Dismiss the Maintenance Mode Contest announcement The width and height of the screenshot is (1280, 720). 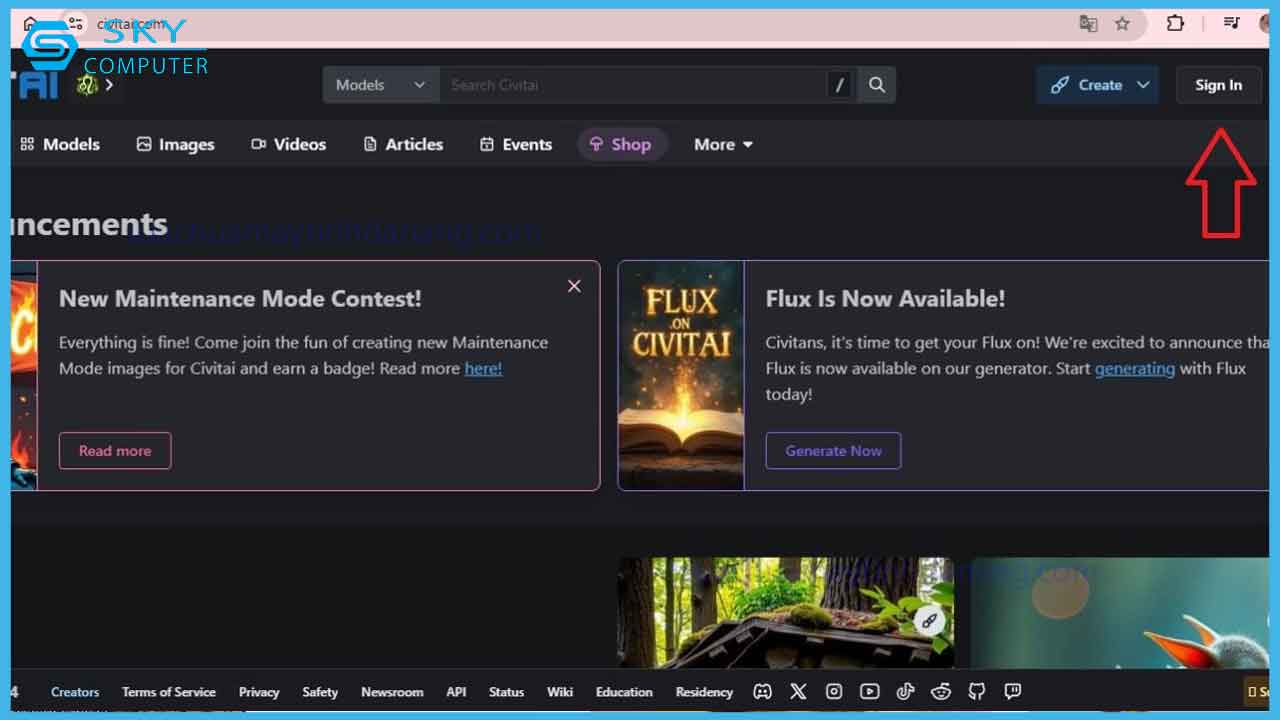click(574, 286)
